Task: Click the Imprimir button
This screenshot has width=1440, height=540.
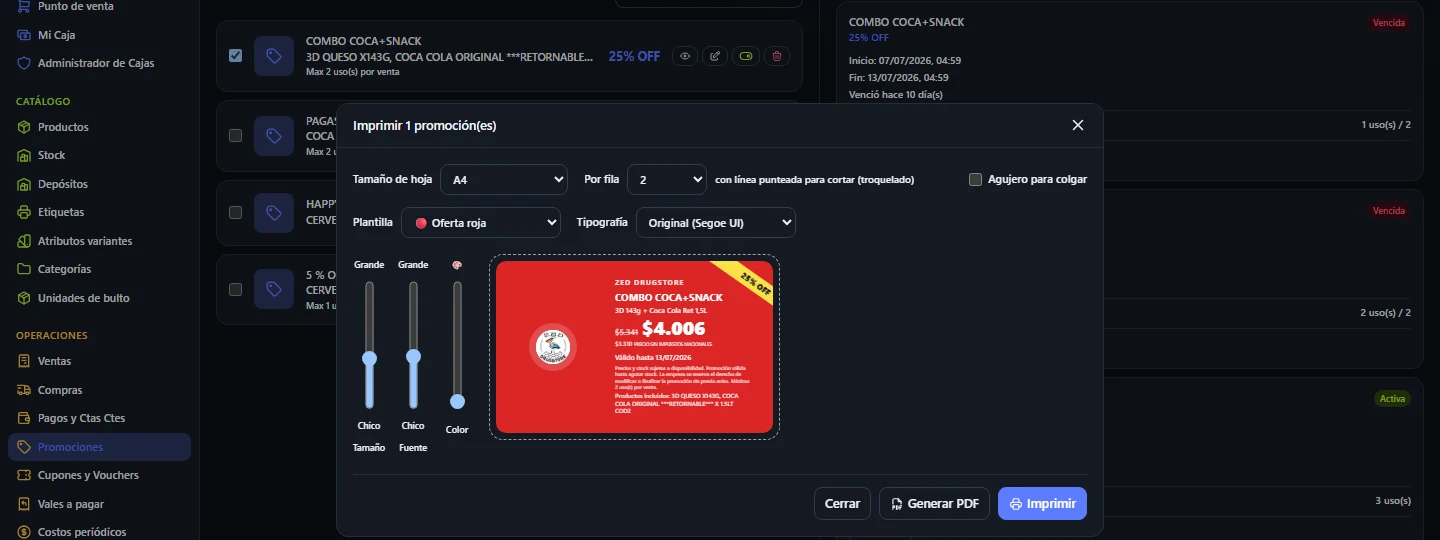Action: 1042,504
